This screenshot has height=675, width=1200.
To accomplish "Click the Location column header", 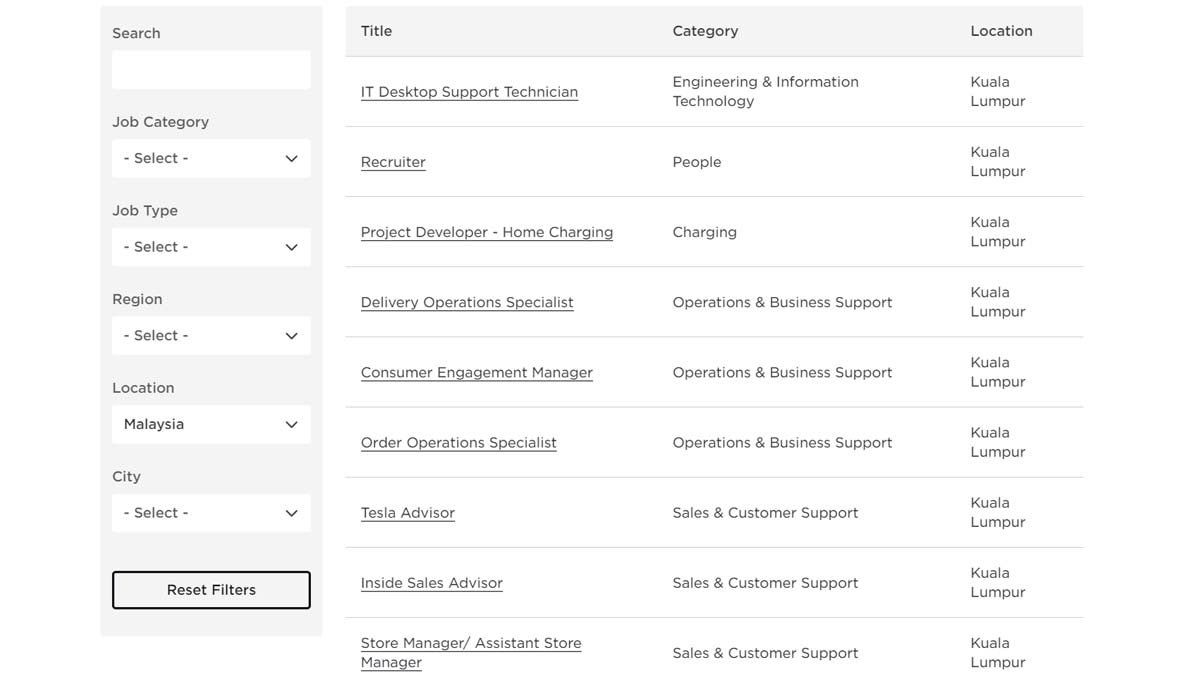I will click(1001, 31).
